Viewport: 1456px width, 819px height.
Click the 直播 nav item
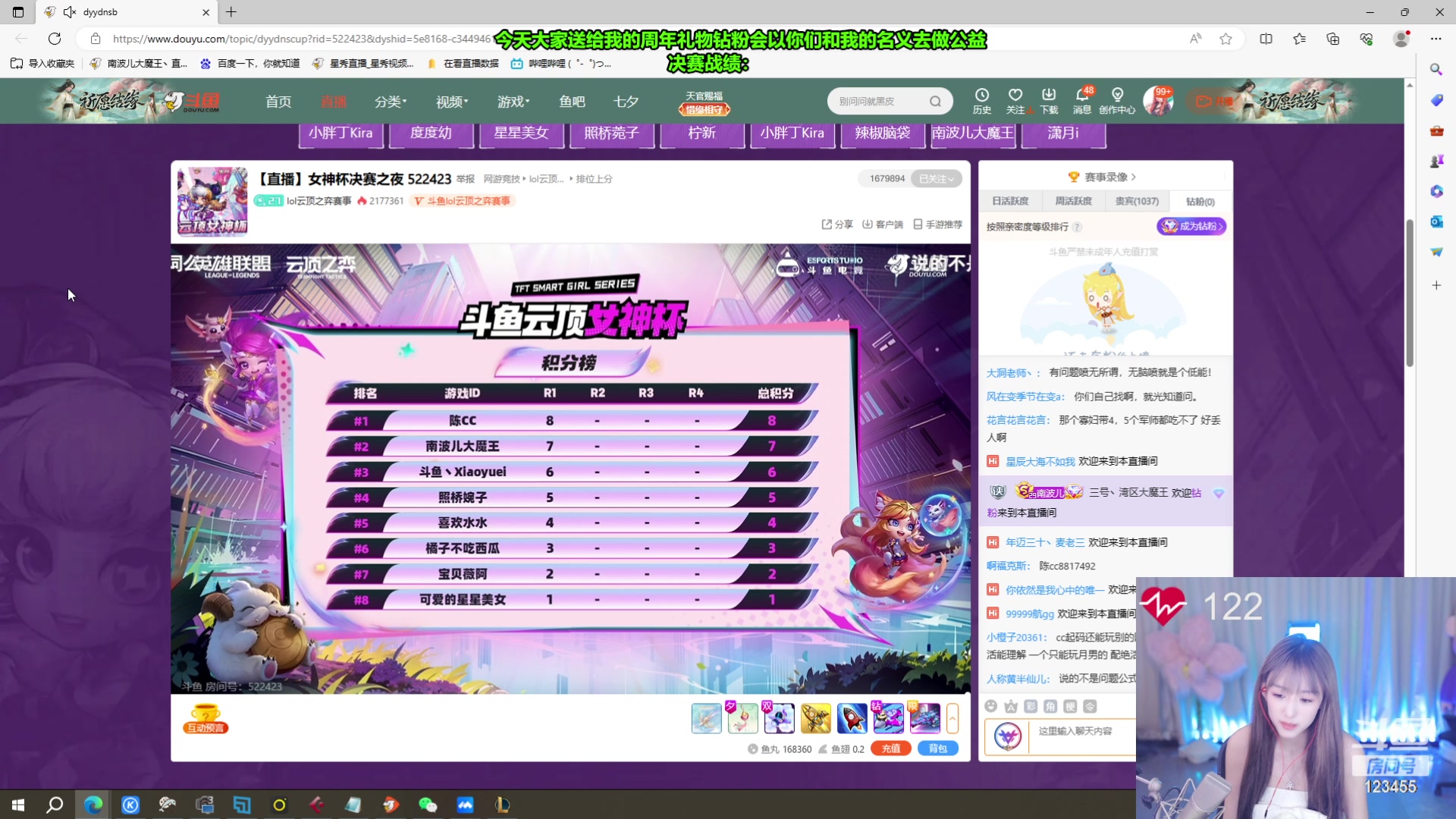point(334,102)
